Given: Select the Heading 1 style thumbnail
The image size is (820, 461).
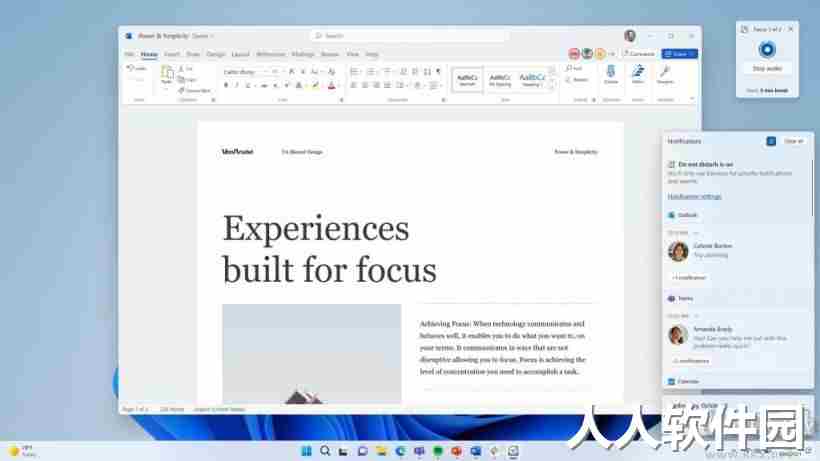Looking at the screenshot, I should [x=532, y=80].
